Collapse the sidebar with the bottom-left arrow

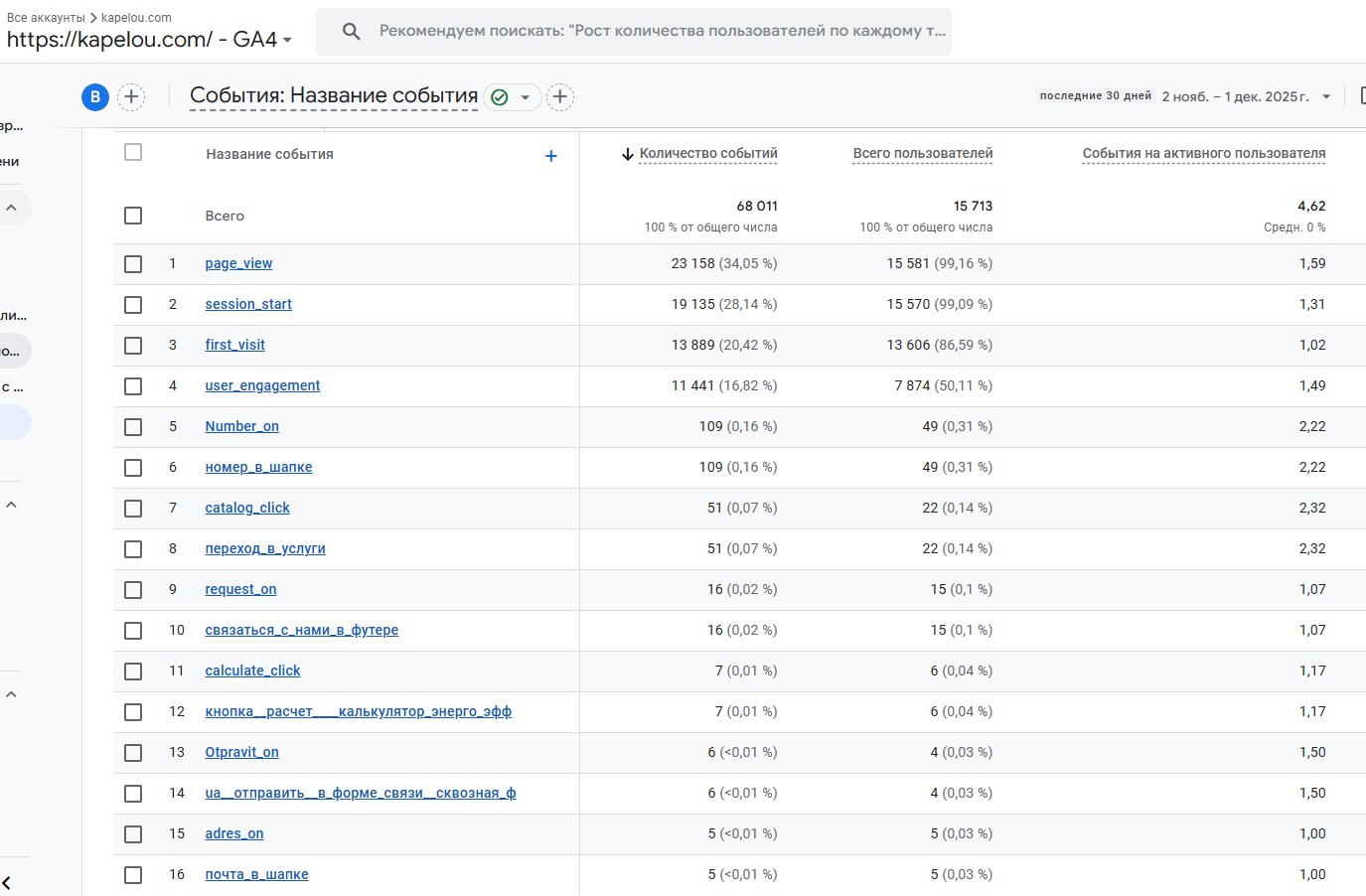click(x=7, y=882)
